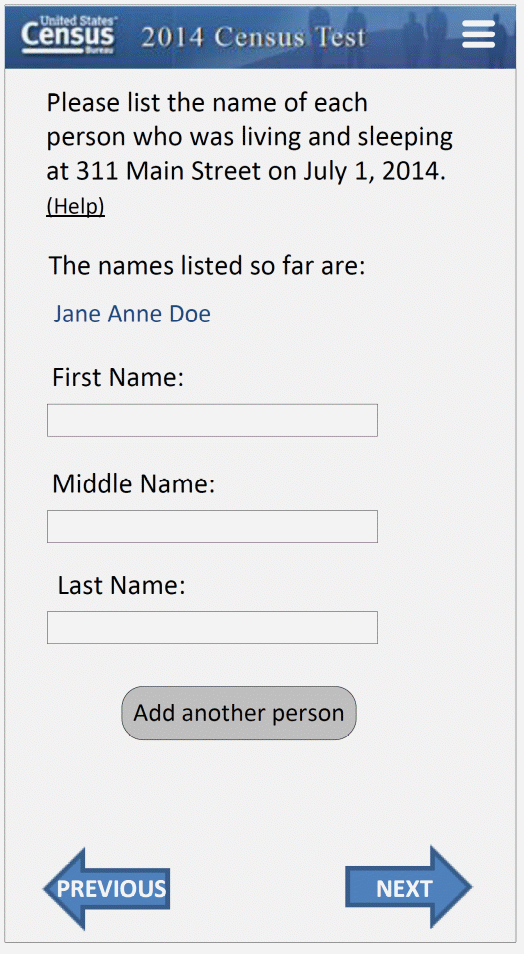Select the listed name Jane Anne Doe
Viewport: 524px width, 954px height.
pyautogui.click(x=132, y=313)
